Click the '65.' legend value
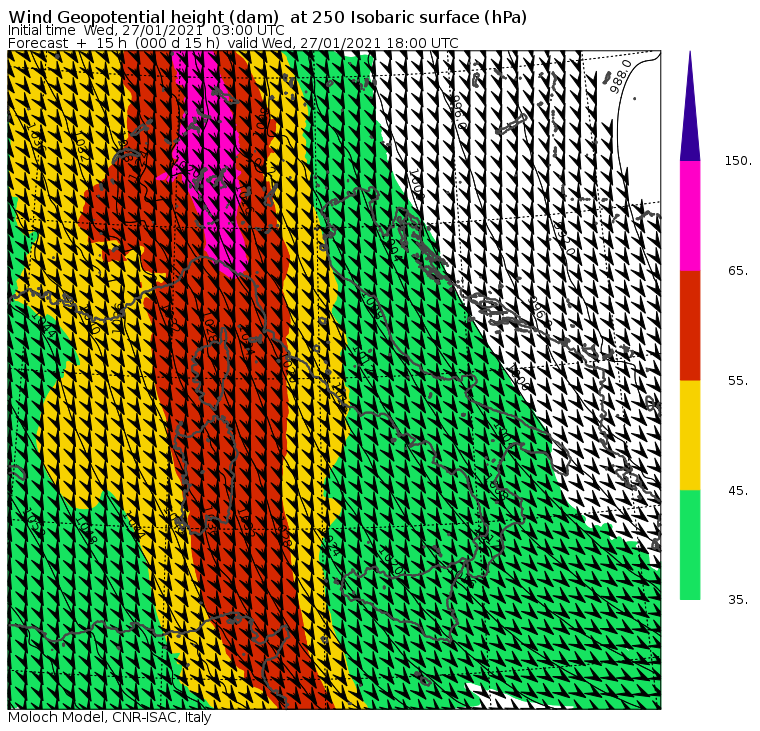The width and height of the screenshot is (760, 731). (738, 270)
